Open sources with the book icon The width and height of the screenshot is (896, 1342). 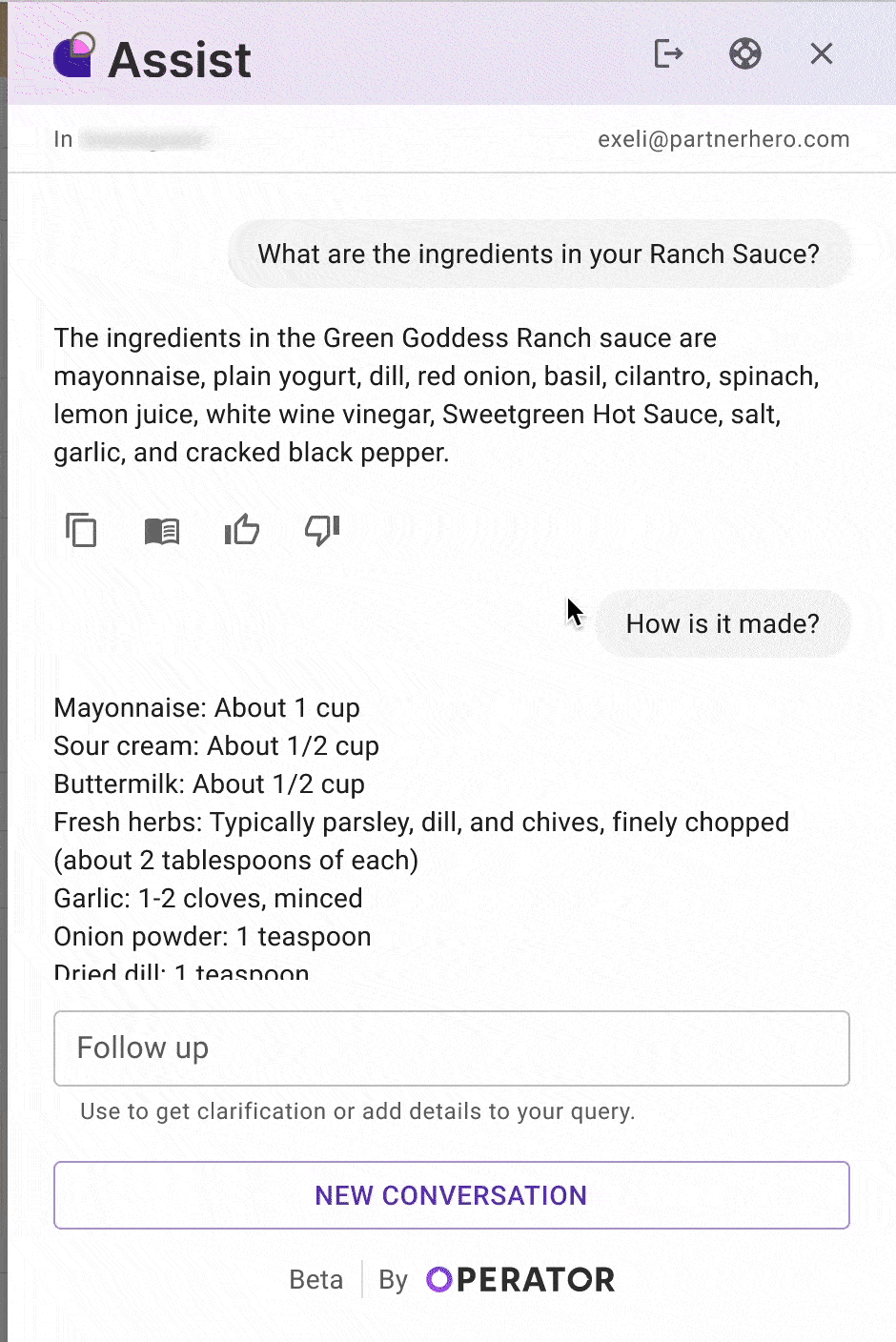point(161,530)
